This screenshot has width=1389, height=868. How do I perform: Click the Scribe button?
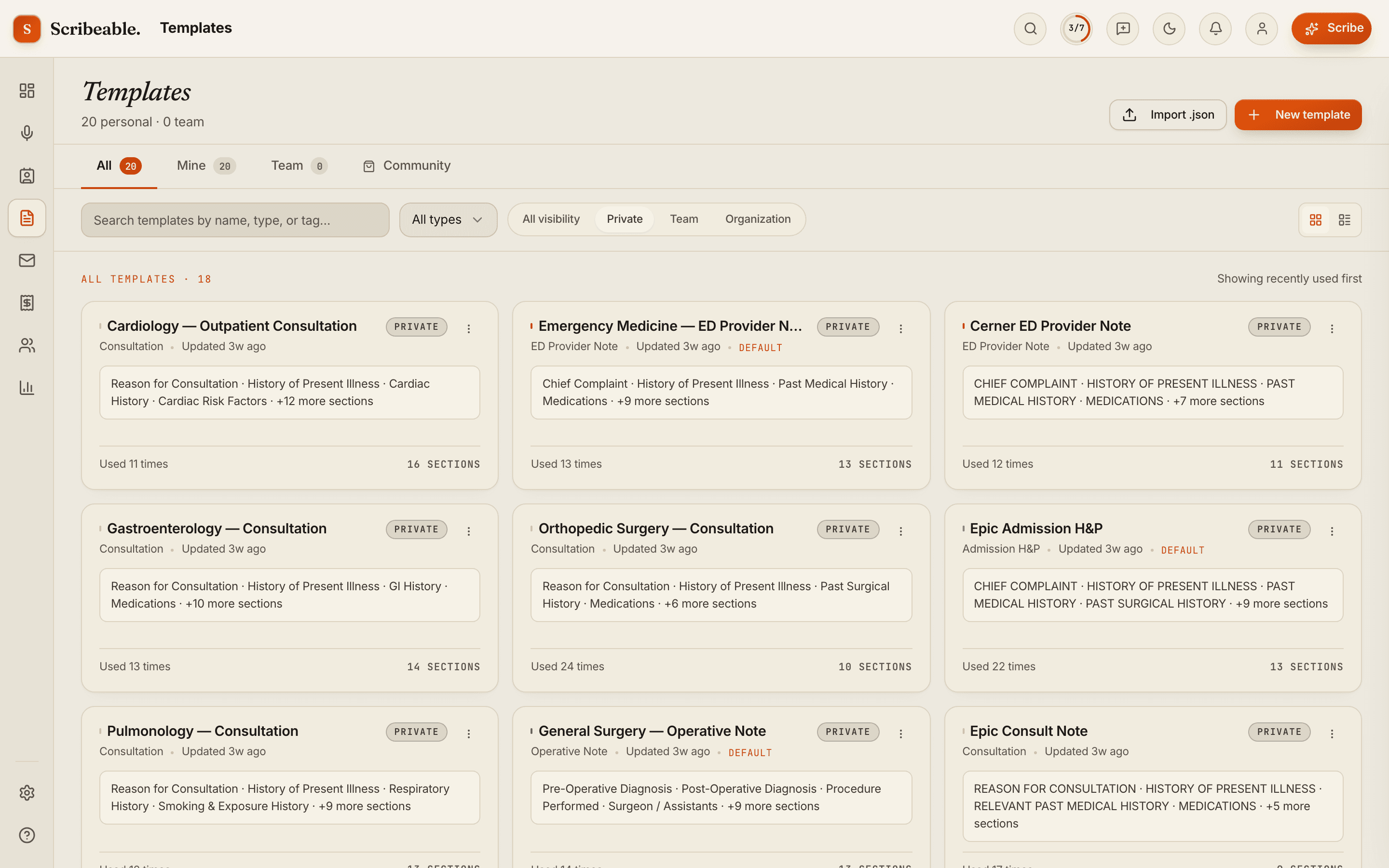[1331, 29]
